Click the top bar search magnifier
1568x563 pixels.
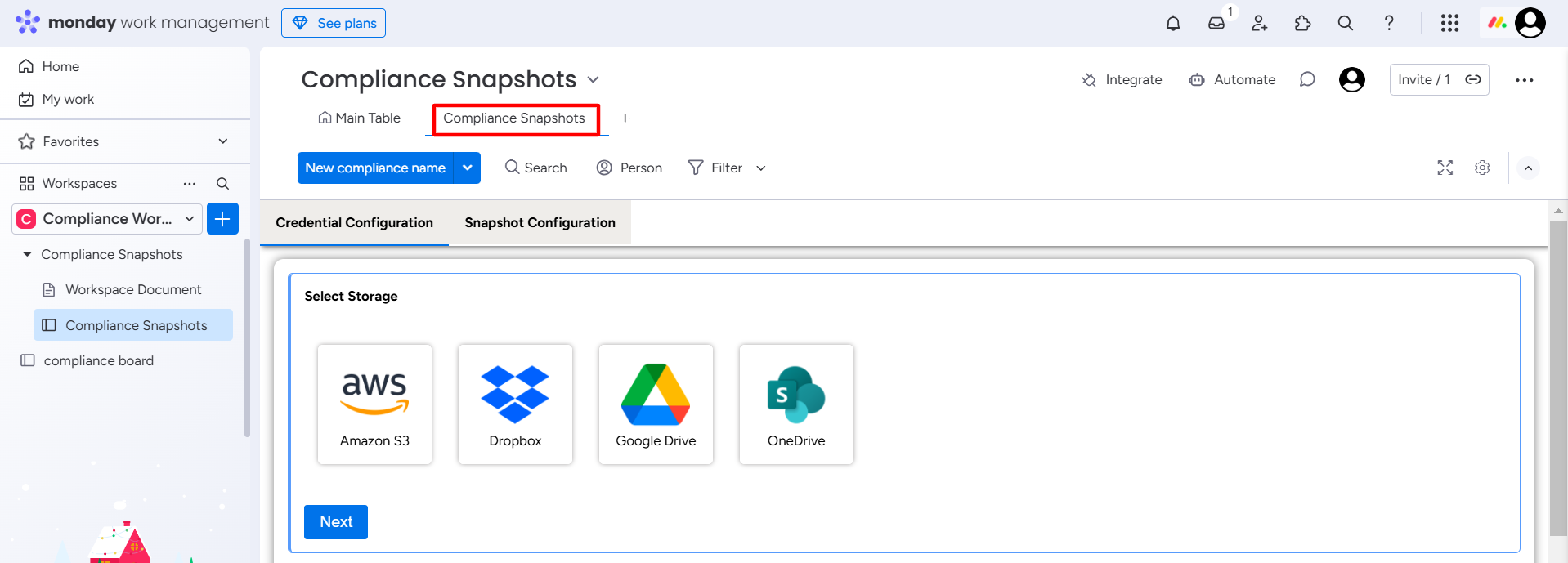click(1346, 23)
